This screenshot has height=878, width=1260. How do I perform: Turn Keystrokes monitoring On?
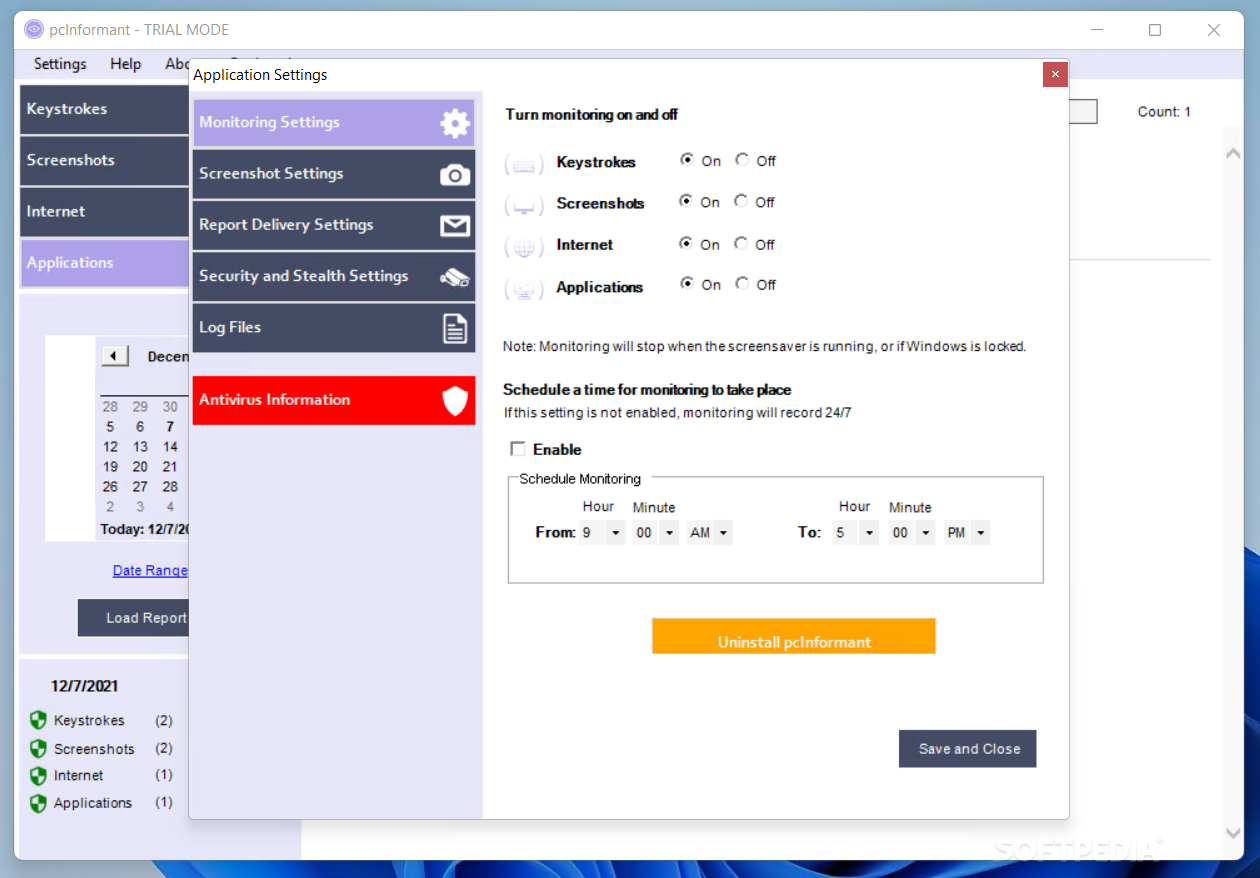[687, 159]
